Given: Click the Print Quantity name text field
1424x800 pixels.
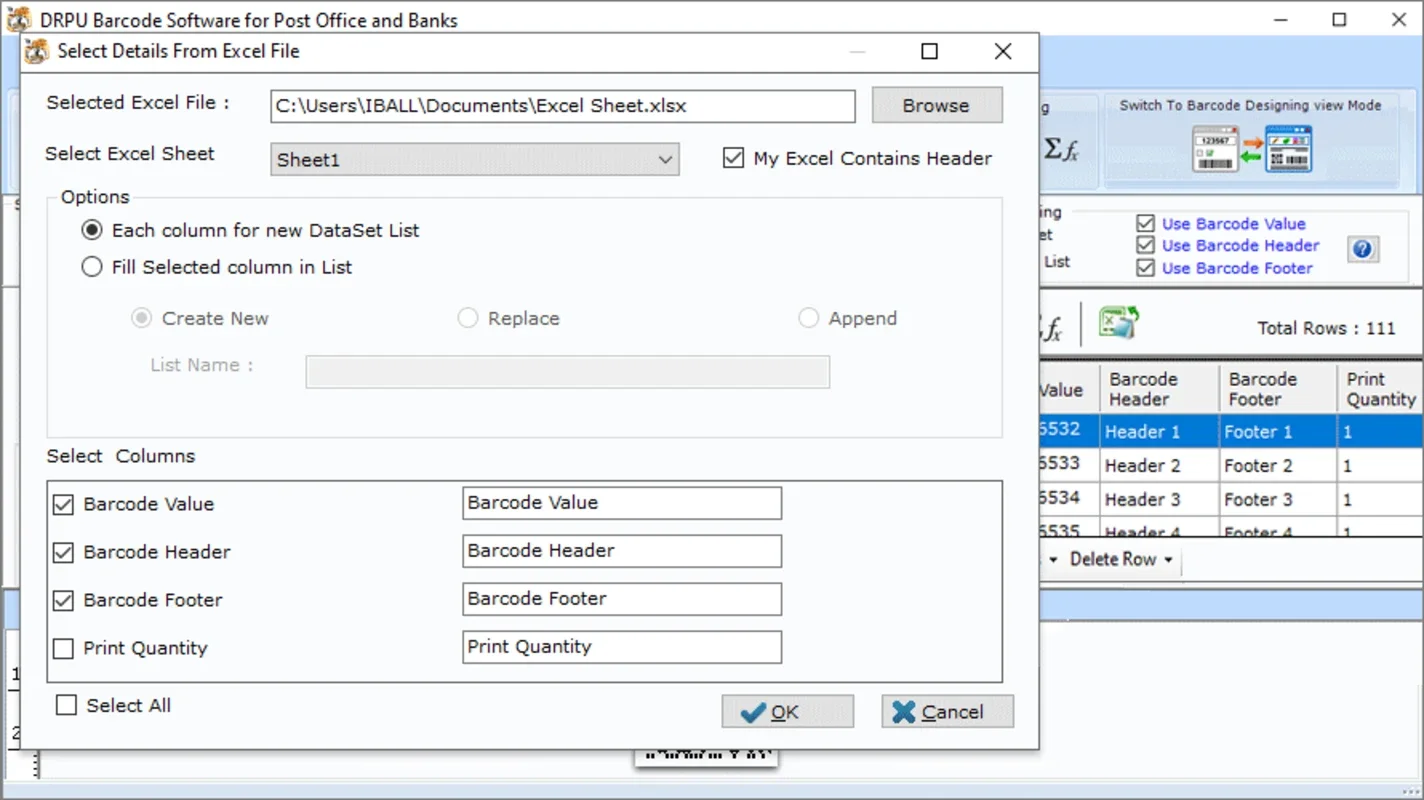Looking at the screenshot, I should tap(622, 647).
